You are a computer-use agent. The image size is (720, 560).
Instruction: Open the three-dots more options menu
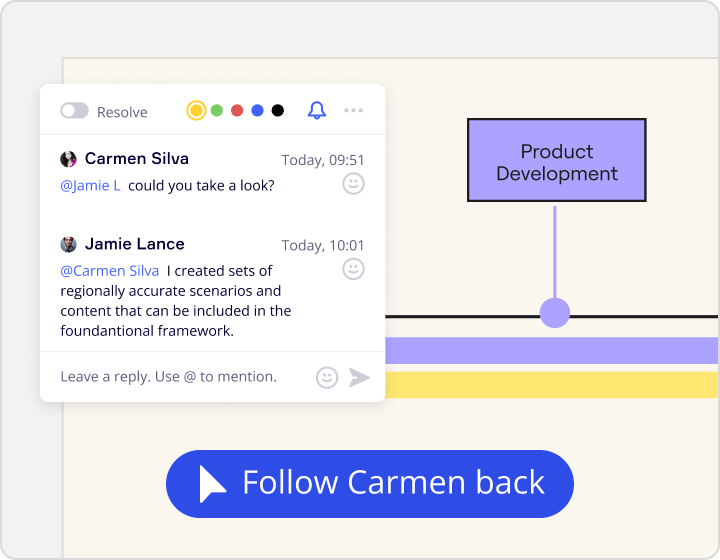354,111
